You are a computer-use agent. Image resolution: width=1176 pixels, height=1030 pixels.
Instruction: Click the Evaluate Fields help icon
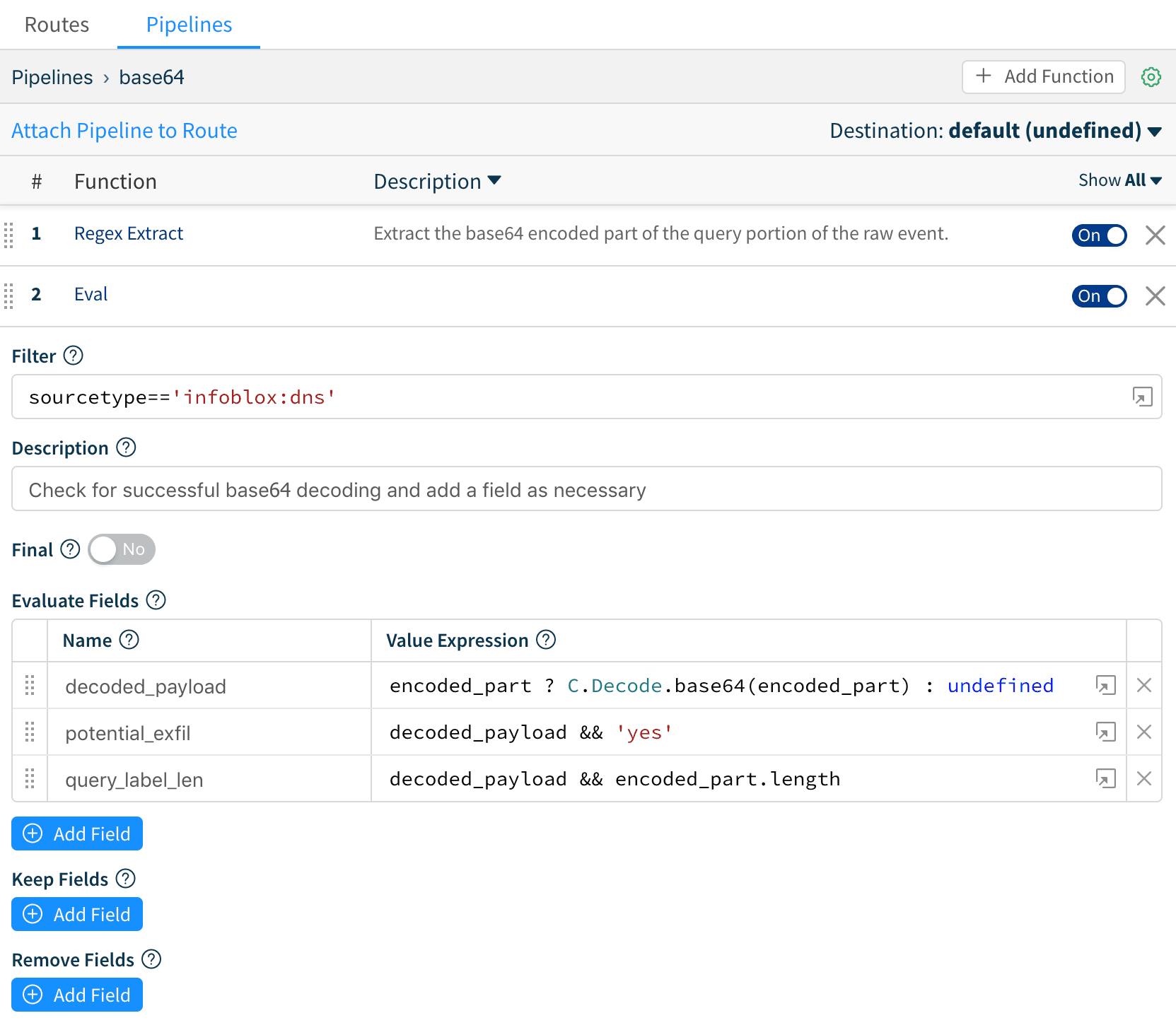coord(156,600)
